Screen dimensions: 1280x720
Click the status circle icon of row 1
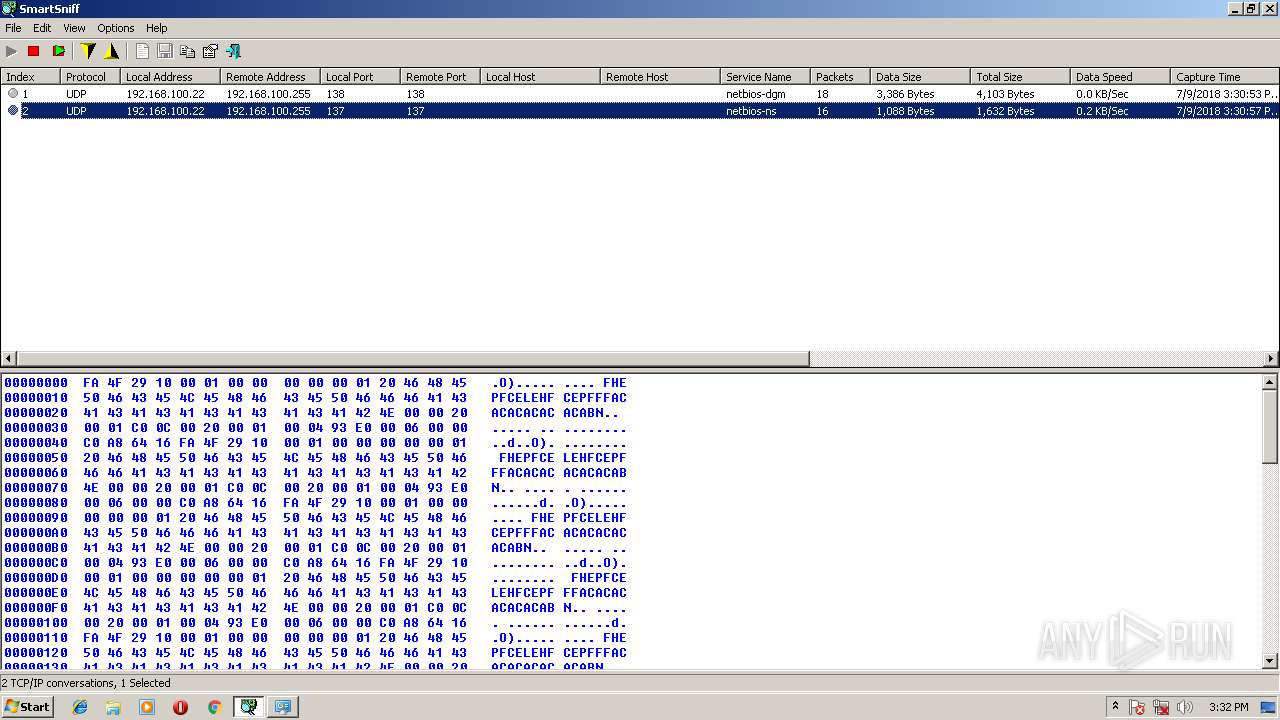(x=13, y=93)
